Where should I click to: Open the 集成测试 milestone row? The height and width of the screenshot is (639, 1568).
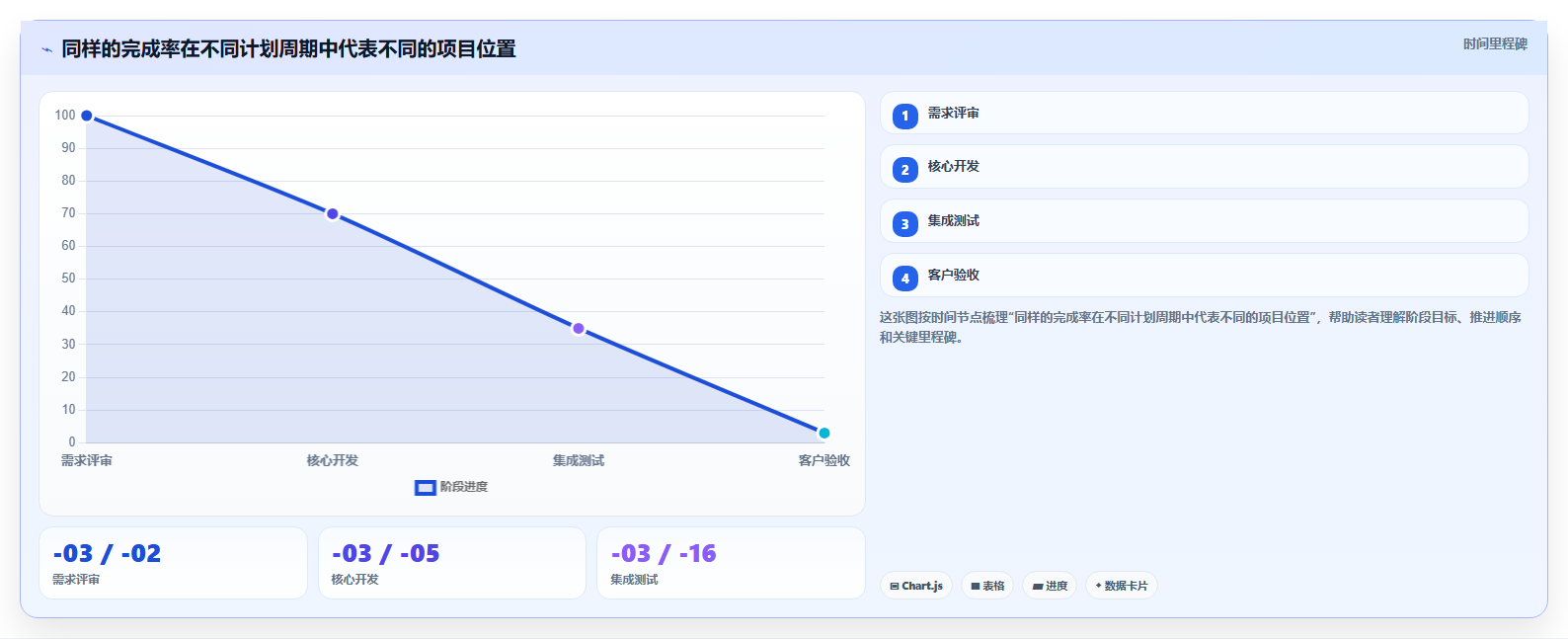(x=1205, y=221)
